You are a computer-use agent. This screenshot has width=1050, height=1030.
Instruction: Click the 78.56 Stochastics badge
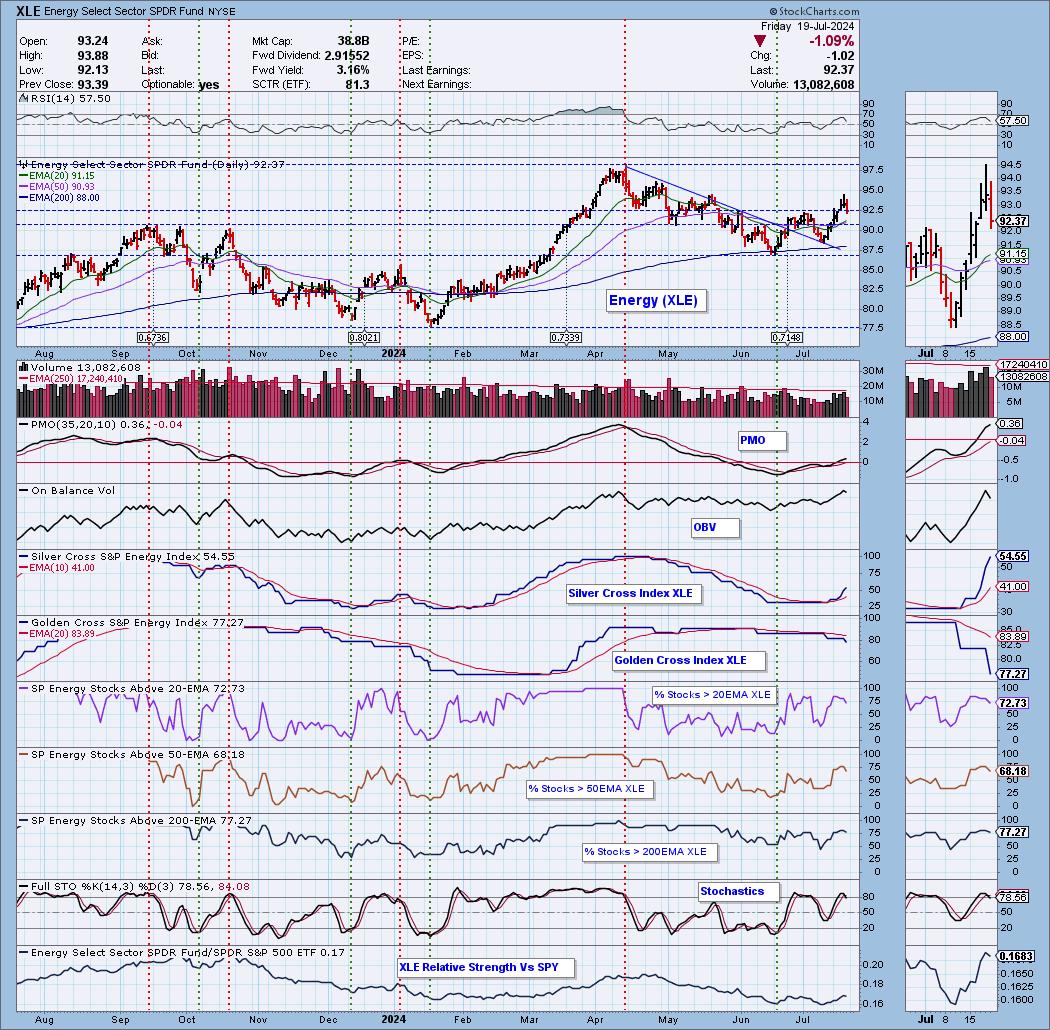coord(1013,897)
